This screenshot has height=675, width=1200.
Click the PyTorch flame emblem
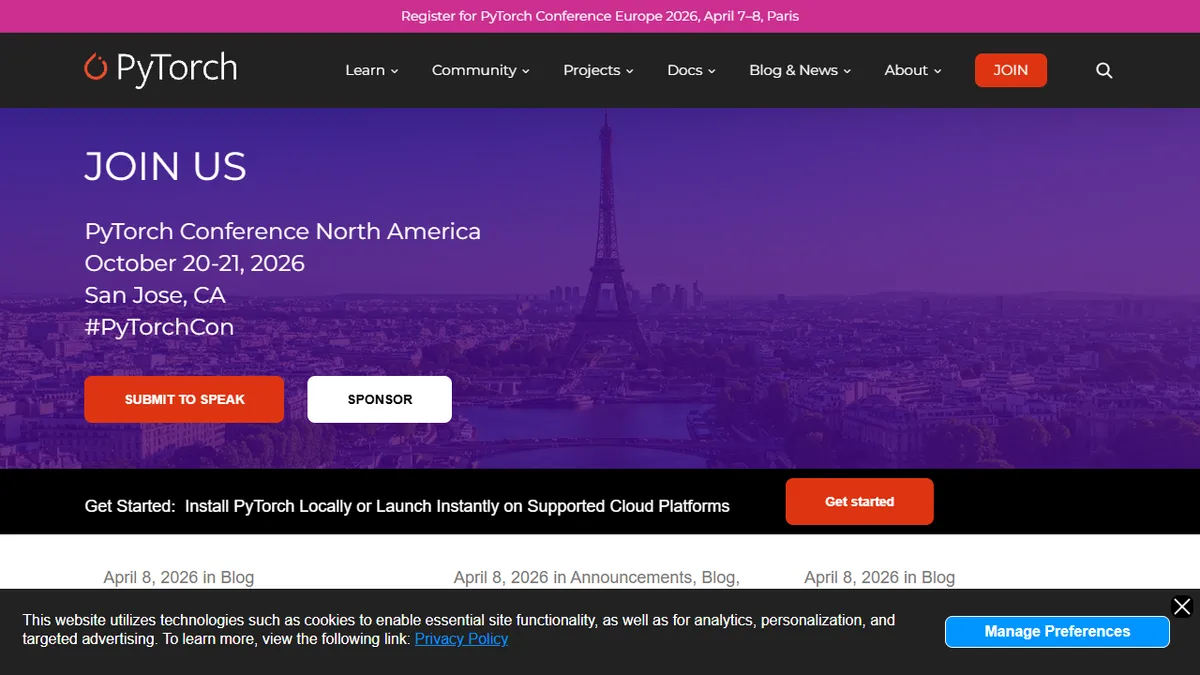(95, 66)
